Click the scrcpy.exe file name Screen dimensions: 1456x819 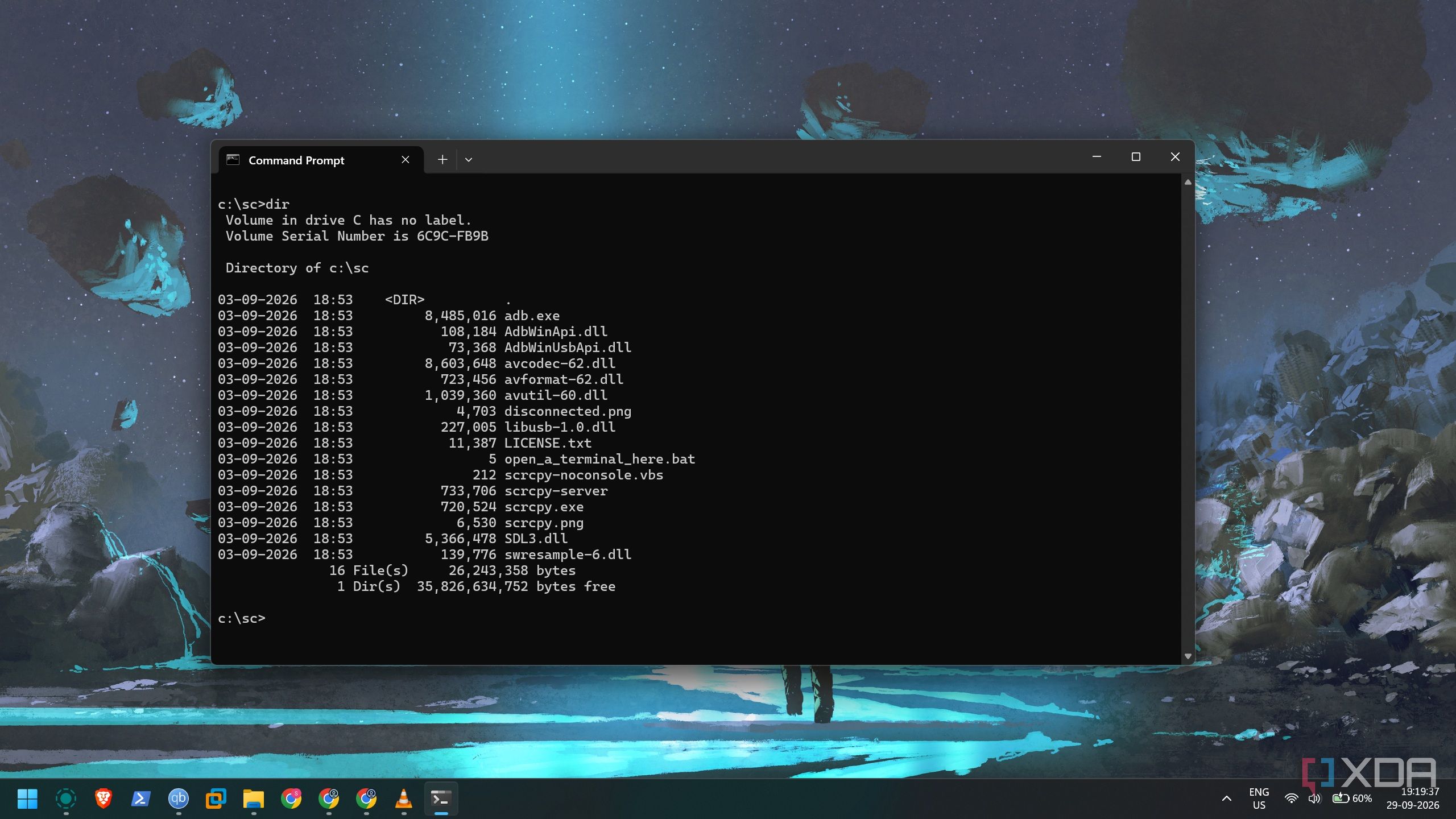[x=544, y=507]
